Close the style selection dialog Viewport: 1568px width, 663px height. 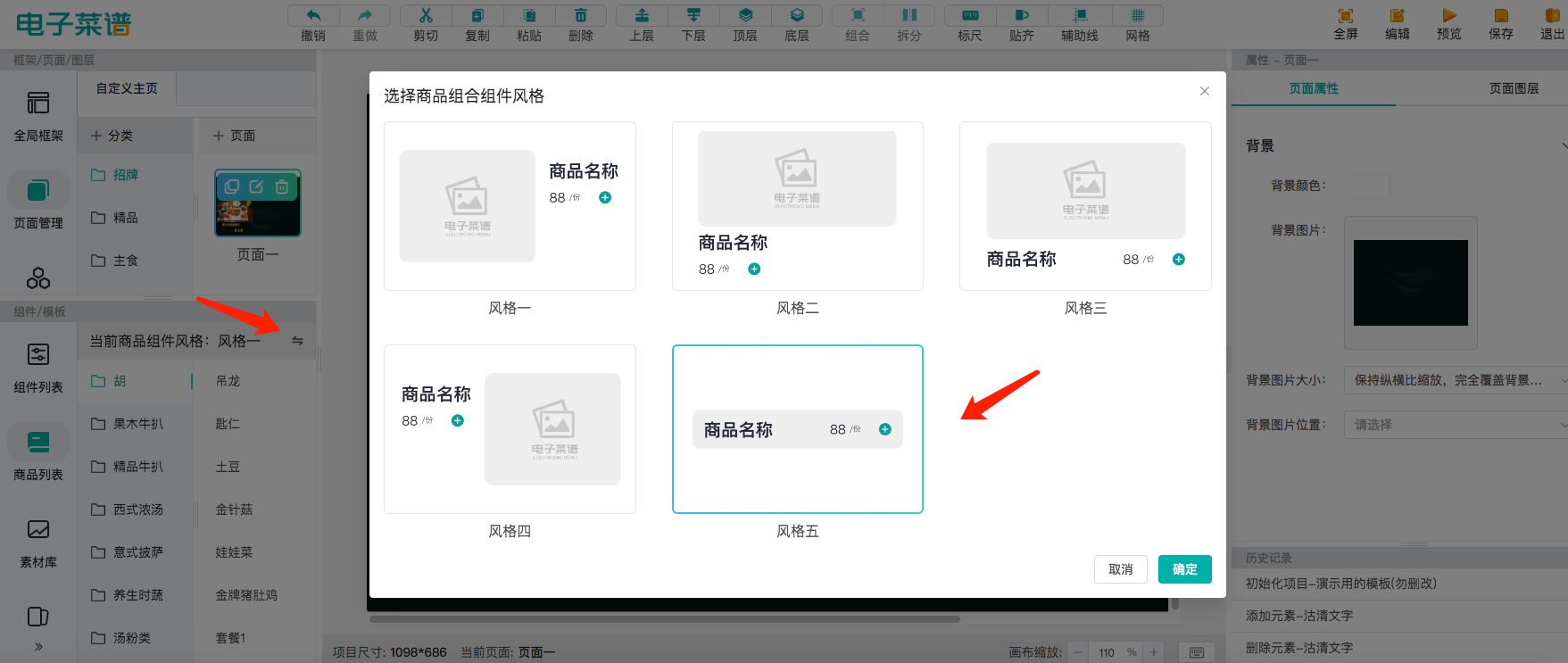coord(1205,91)
